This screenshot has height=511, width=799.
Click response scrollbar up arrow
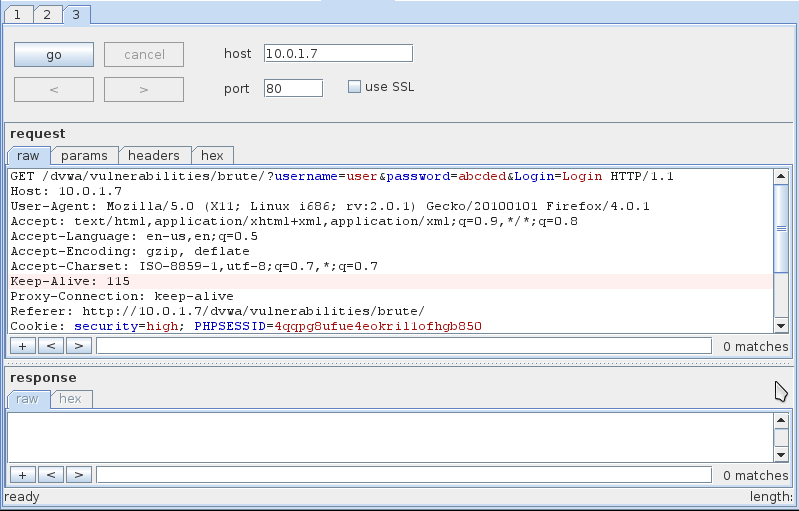pos(781,421)
